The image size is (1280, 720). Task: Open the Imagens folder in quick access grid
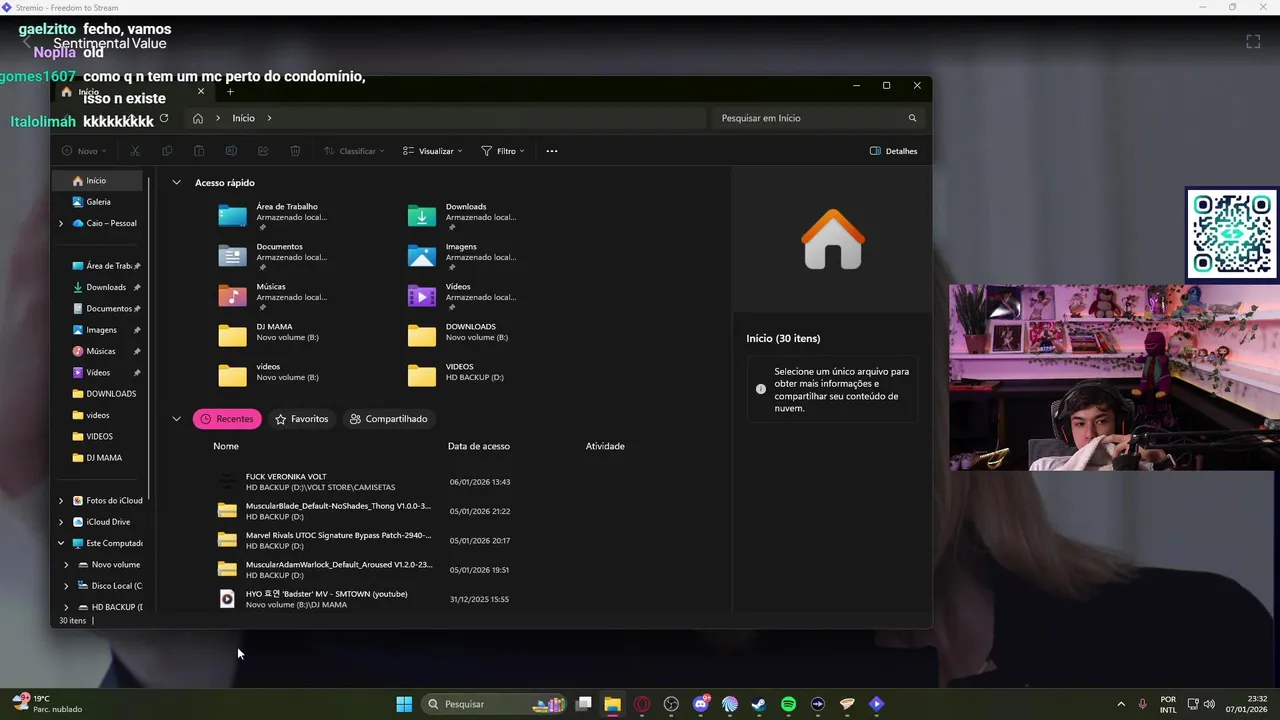tap(463, 256)
